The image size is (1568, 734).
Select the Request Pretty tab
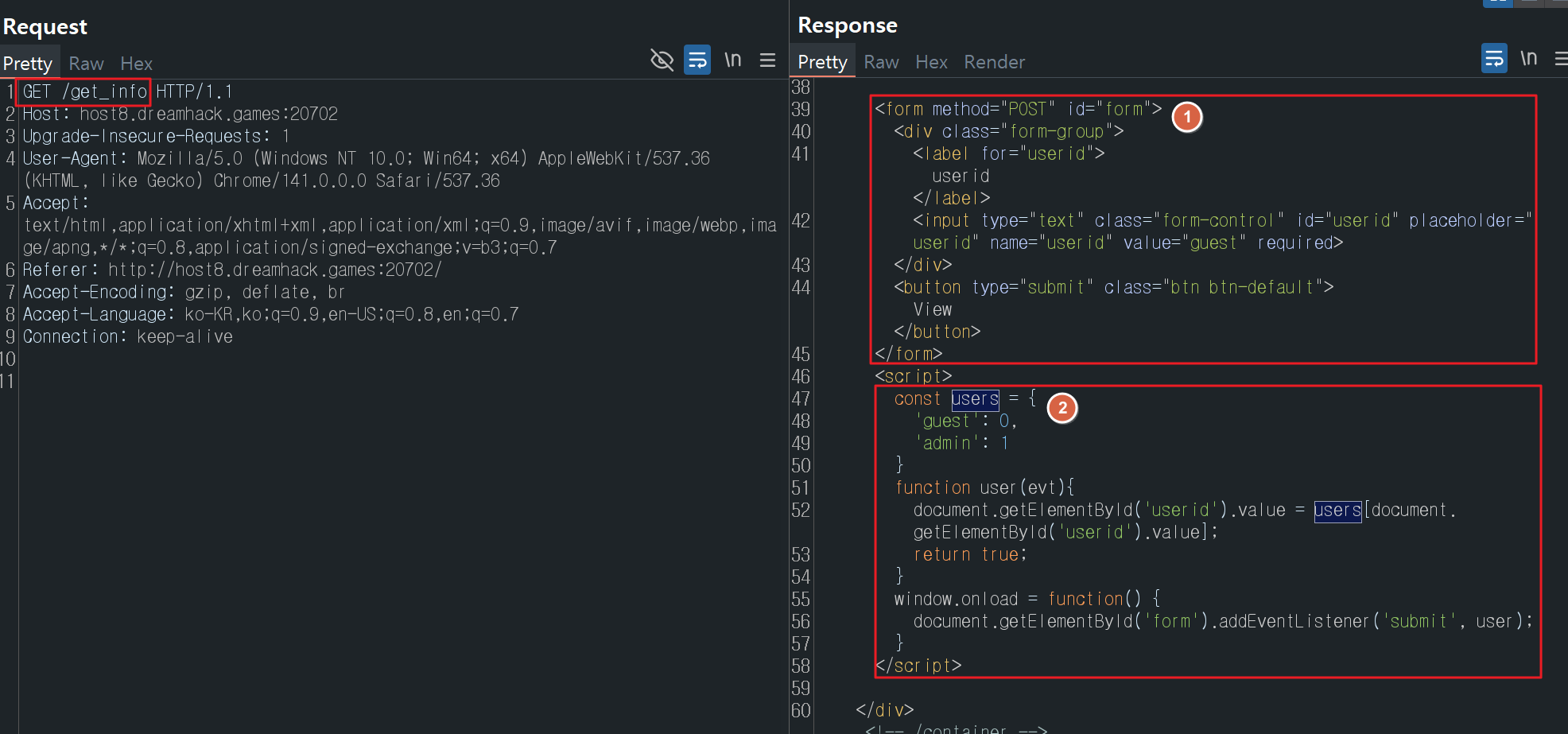pos(28,64)
